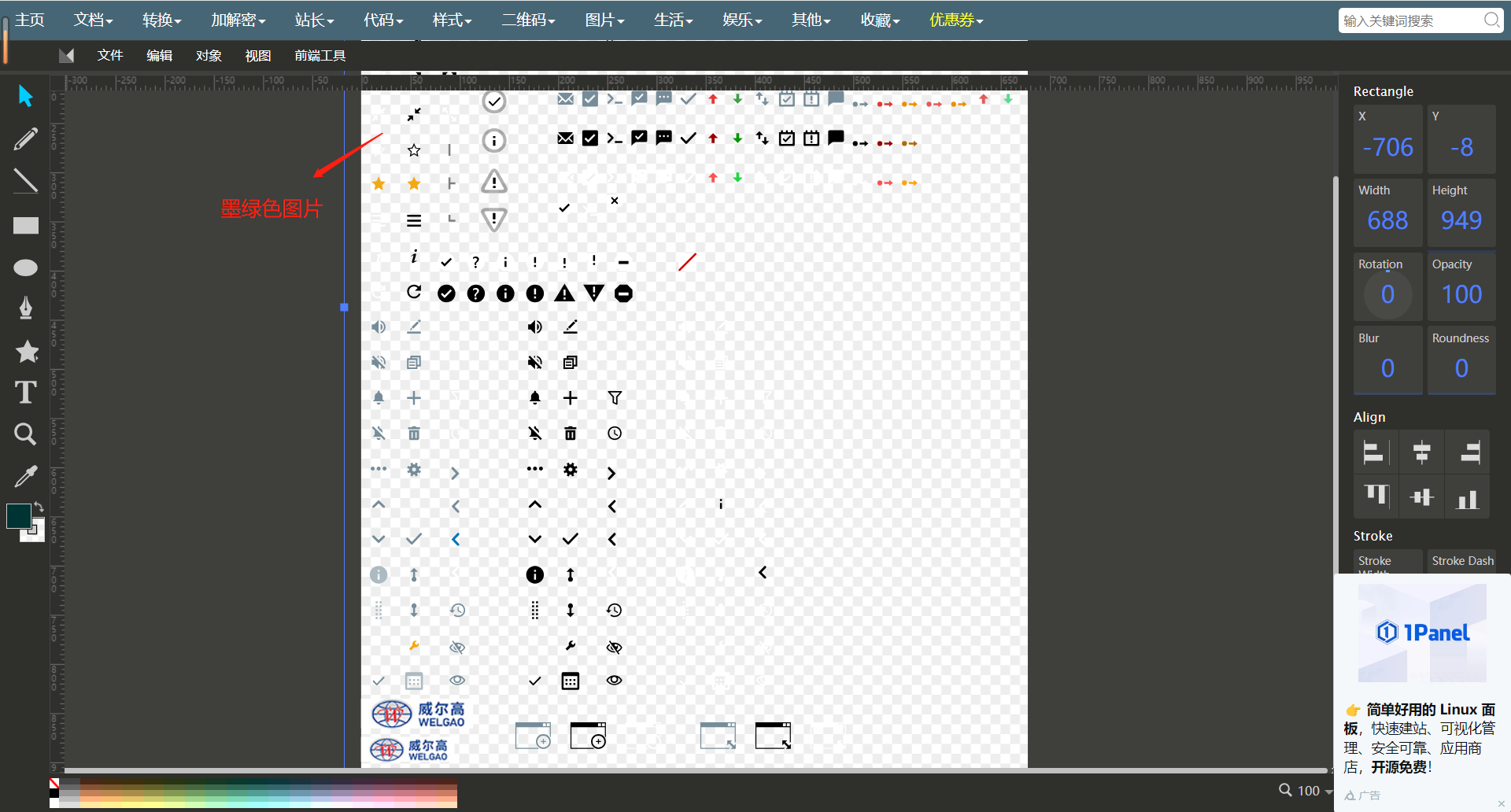
Task: Open the 视图 menu
Action: (257, 55)
